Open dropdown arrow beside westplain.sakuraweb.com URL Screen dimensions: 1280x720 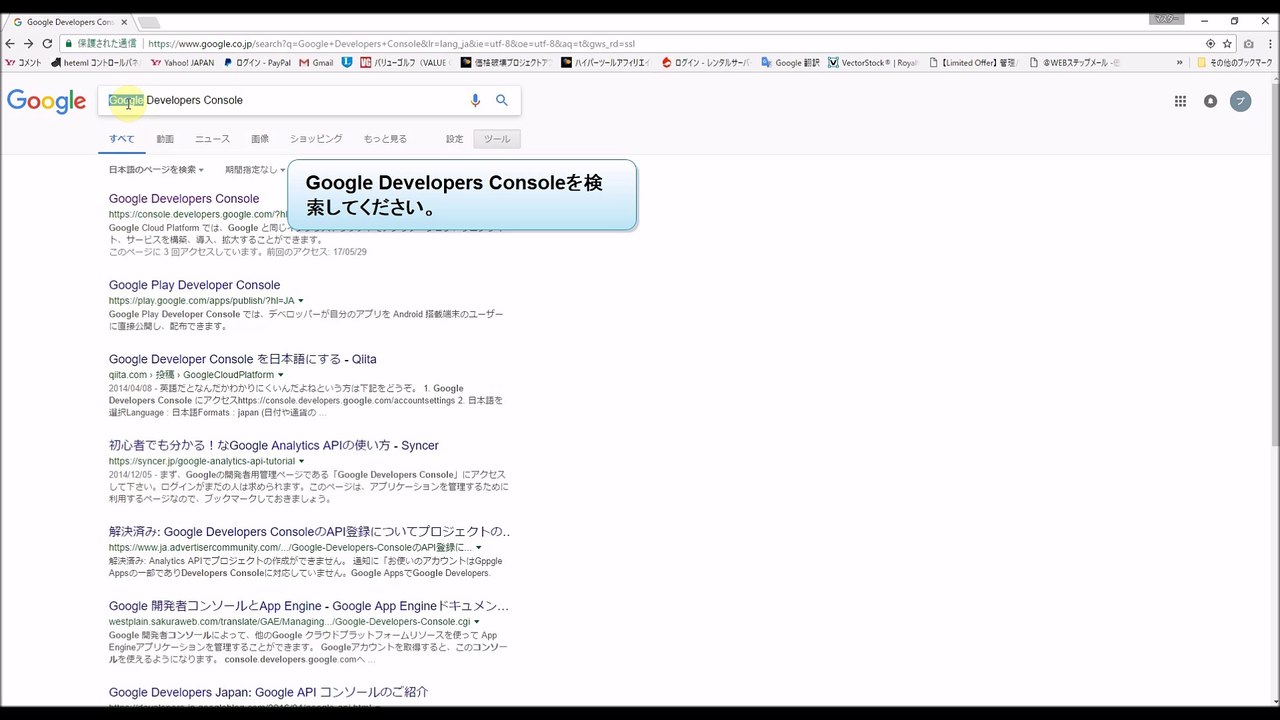(x=477, y=622)
